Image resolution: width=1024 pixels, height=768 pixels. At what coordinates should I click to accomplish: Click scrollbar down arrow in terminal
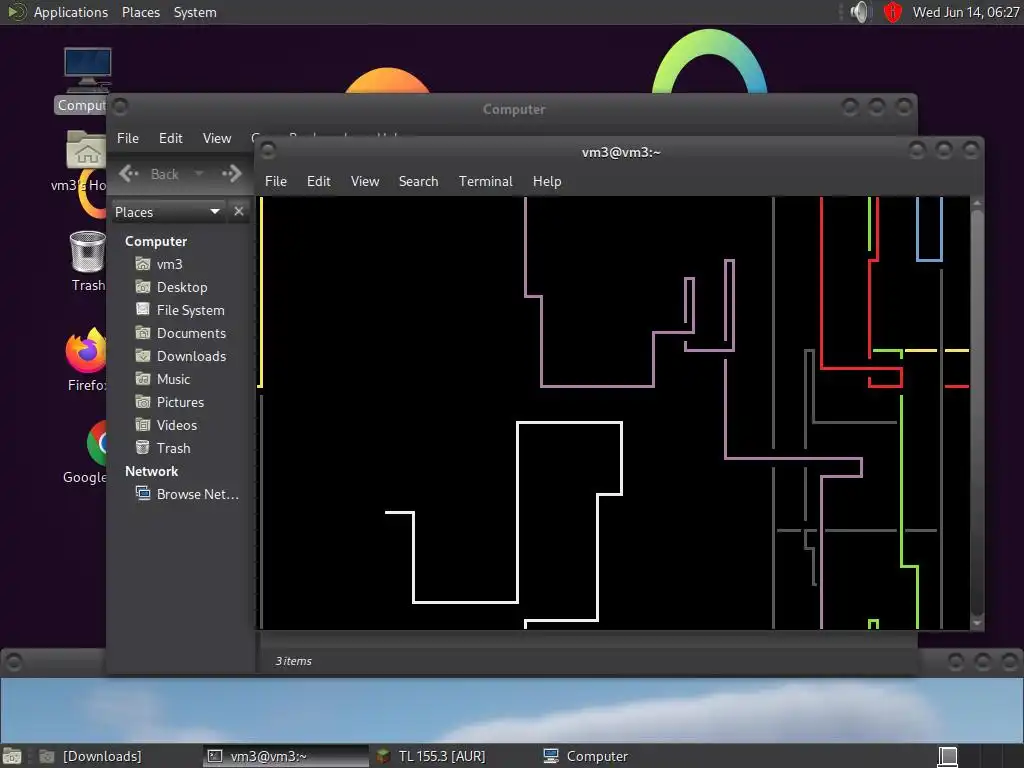click(977, 623)
